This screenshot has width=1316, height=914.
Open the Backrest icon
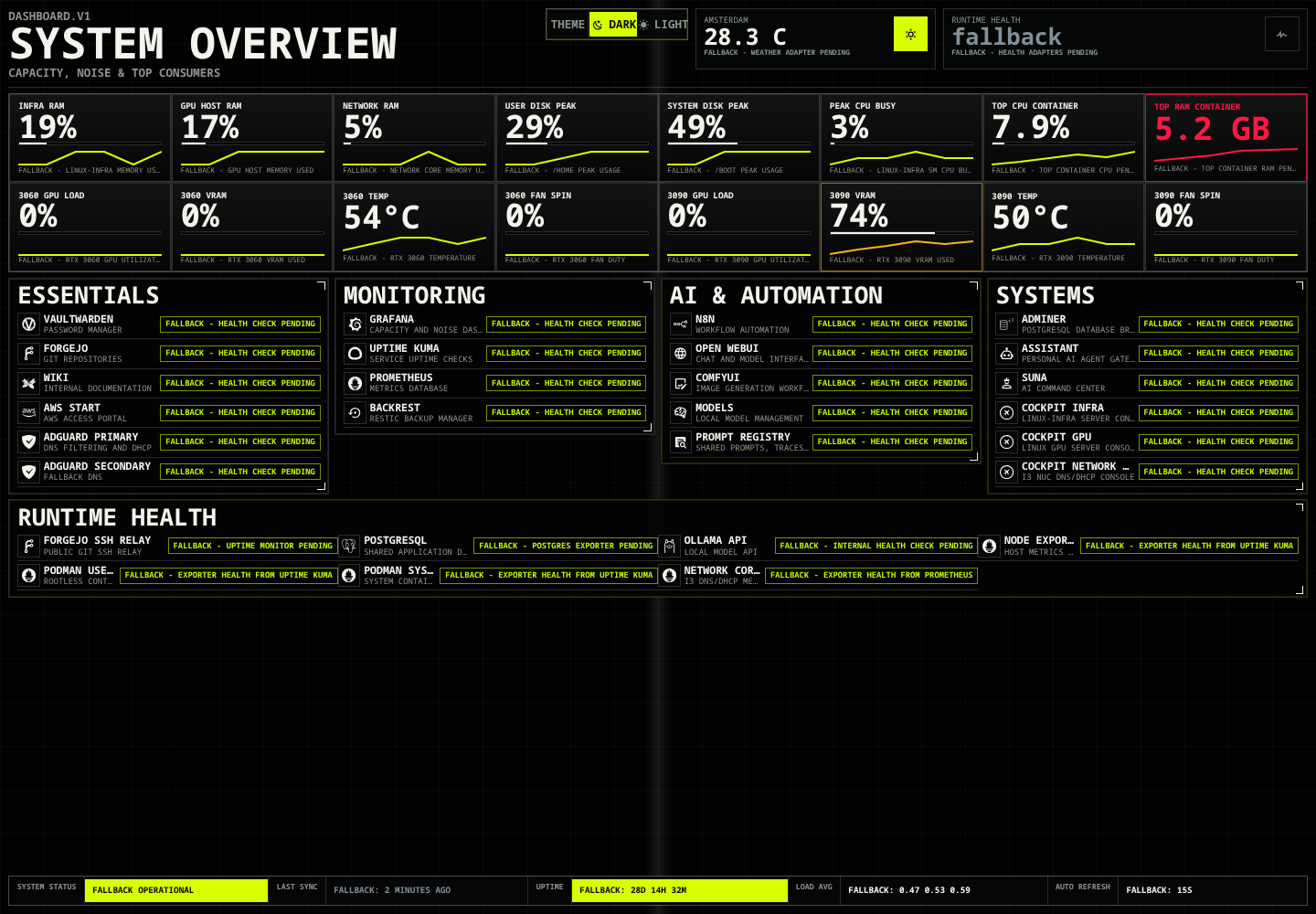(355, 412)
